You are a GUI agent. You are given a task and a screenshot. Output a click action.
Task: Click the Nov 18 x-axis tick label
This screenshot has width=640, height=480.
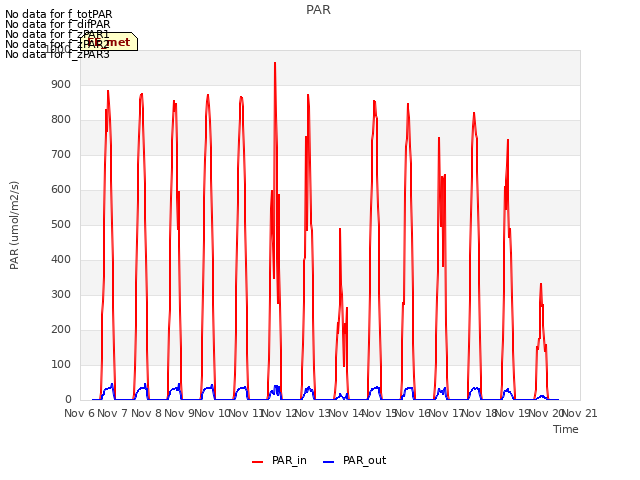pos(479,413)
